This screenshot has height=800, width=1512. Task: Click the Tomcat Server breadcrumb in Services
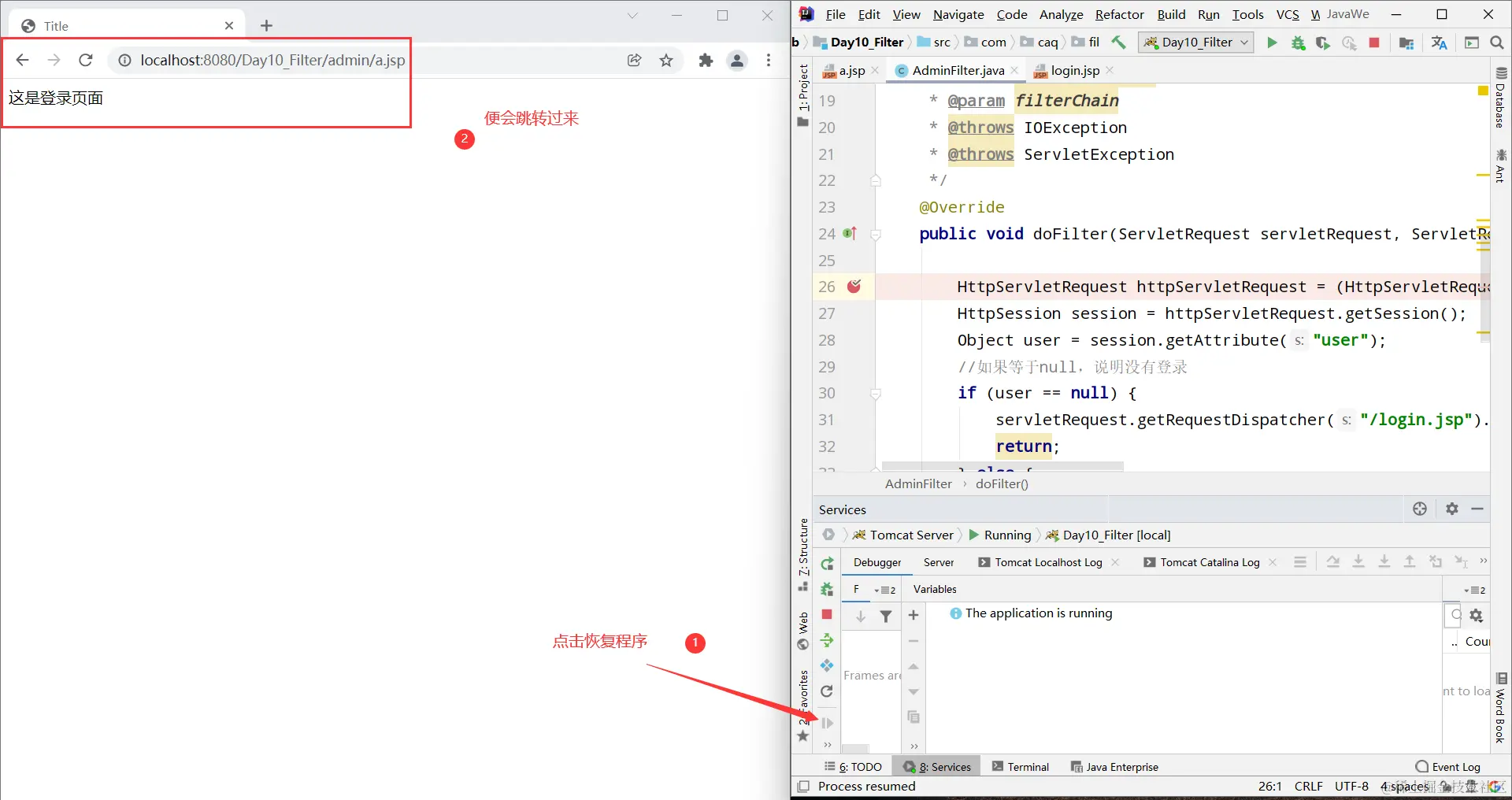tap(902, 535)
